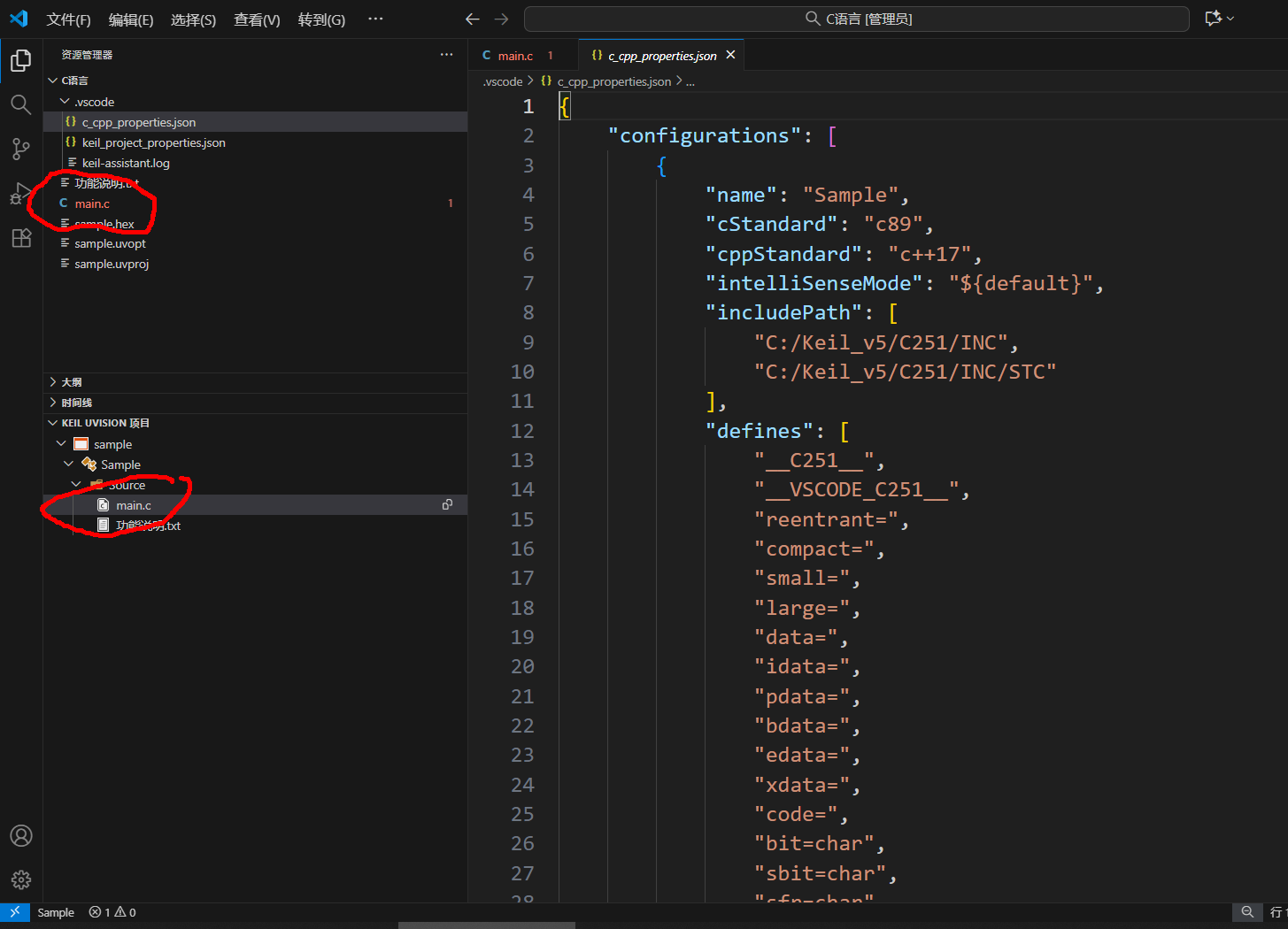
Task: Click the Sample target in status bar
Action: 56,912
